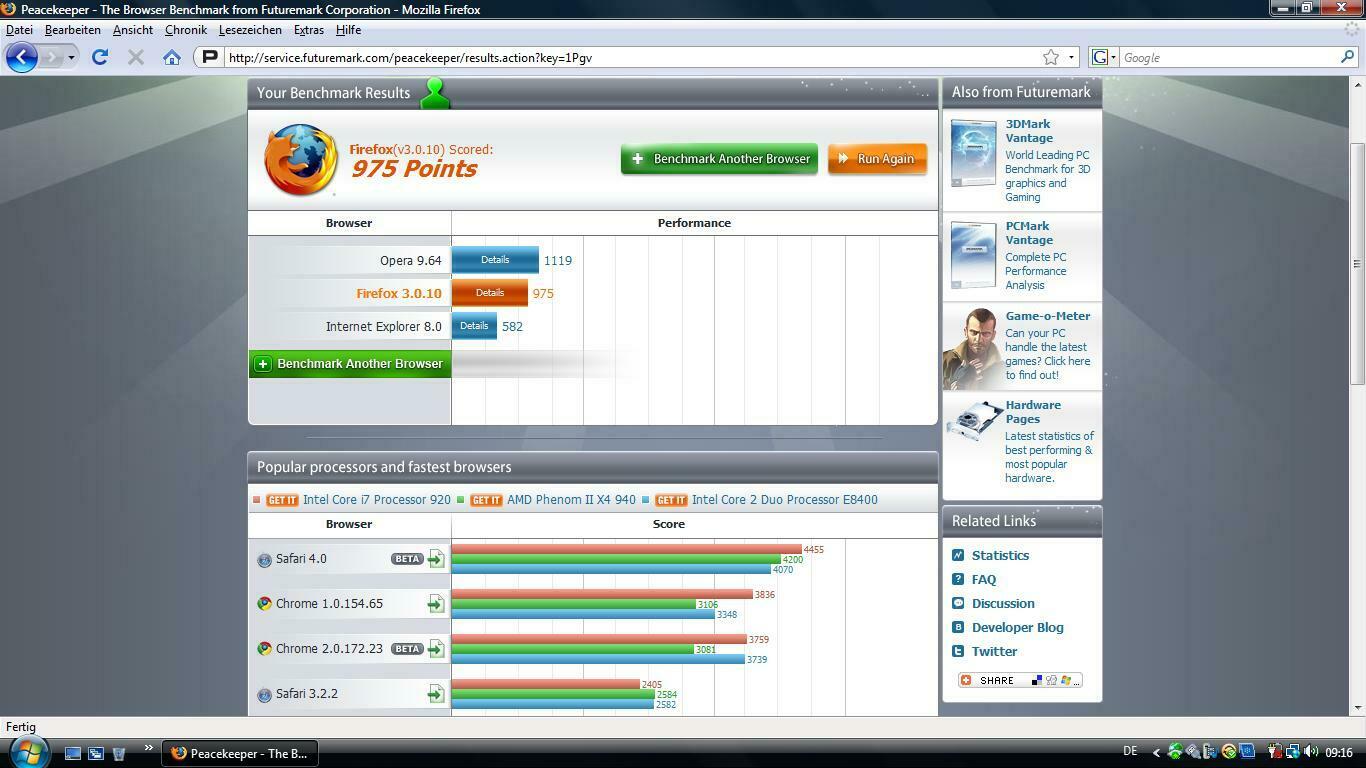
Task: Open the Windows Start menu orb
Action: tap(27, 752)
